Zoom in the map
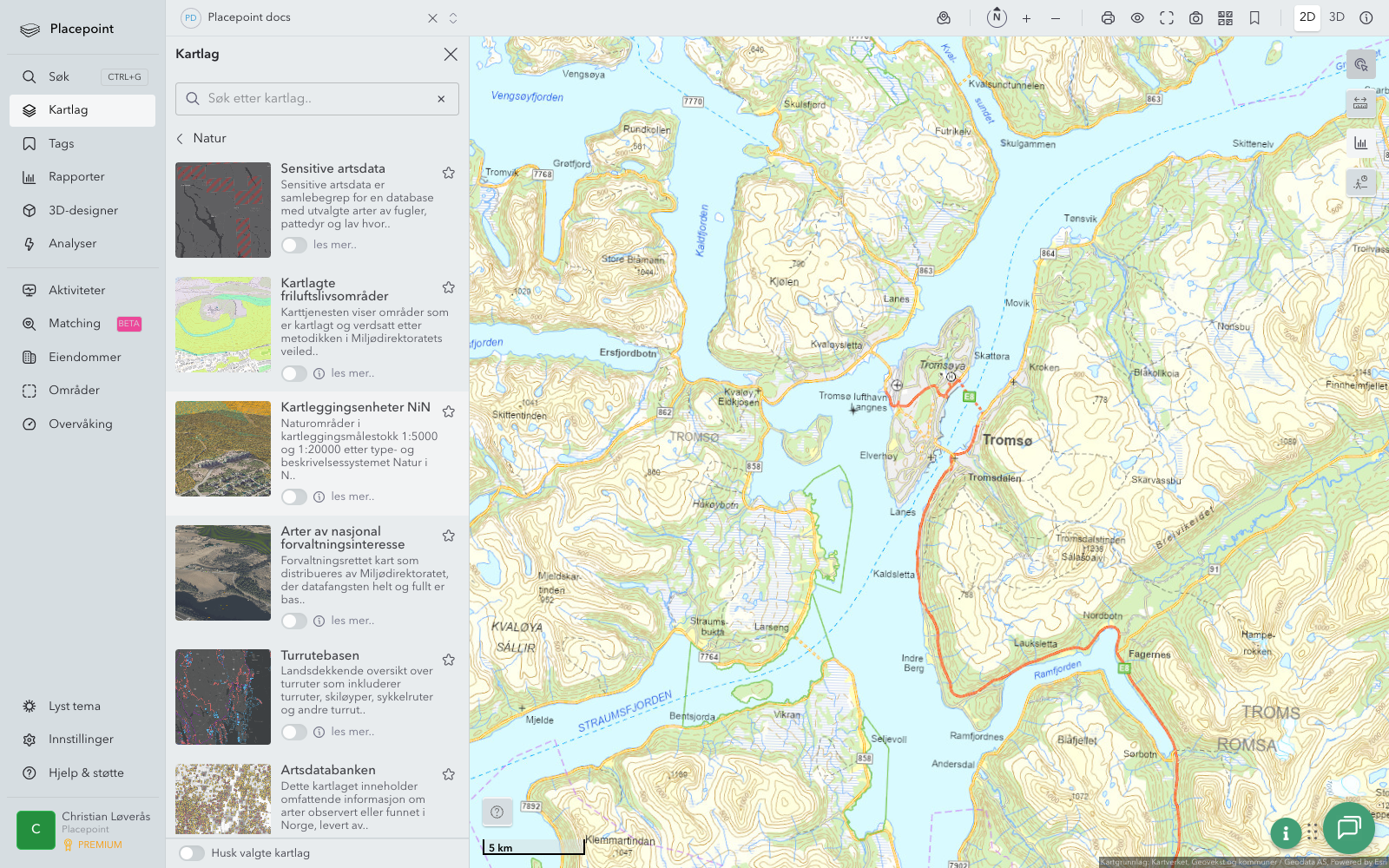The height and width of the screenshot is (868, 1389). [x=1026, y=18]
